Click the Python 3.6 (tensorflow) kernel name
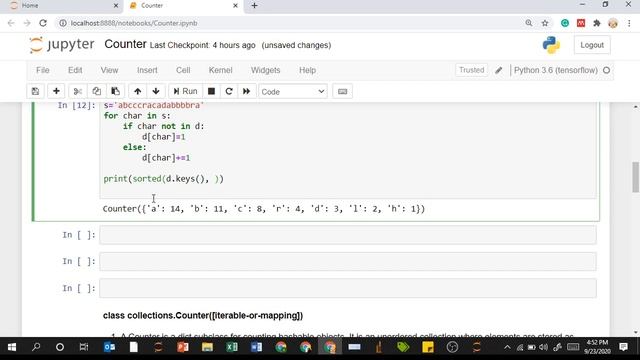 pyautogui.click(x=556, y=70)
